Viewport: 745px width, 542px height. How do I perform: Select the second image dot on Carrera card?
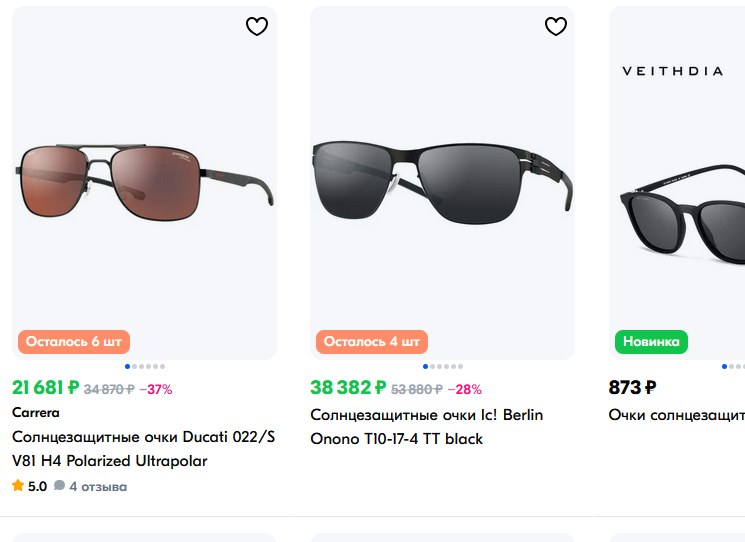pyautogui.click(x=134, y=367)
